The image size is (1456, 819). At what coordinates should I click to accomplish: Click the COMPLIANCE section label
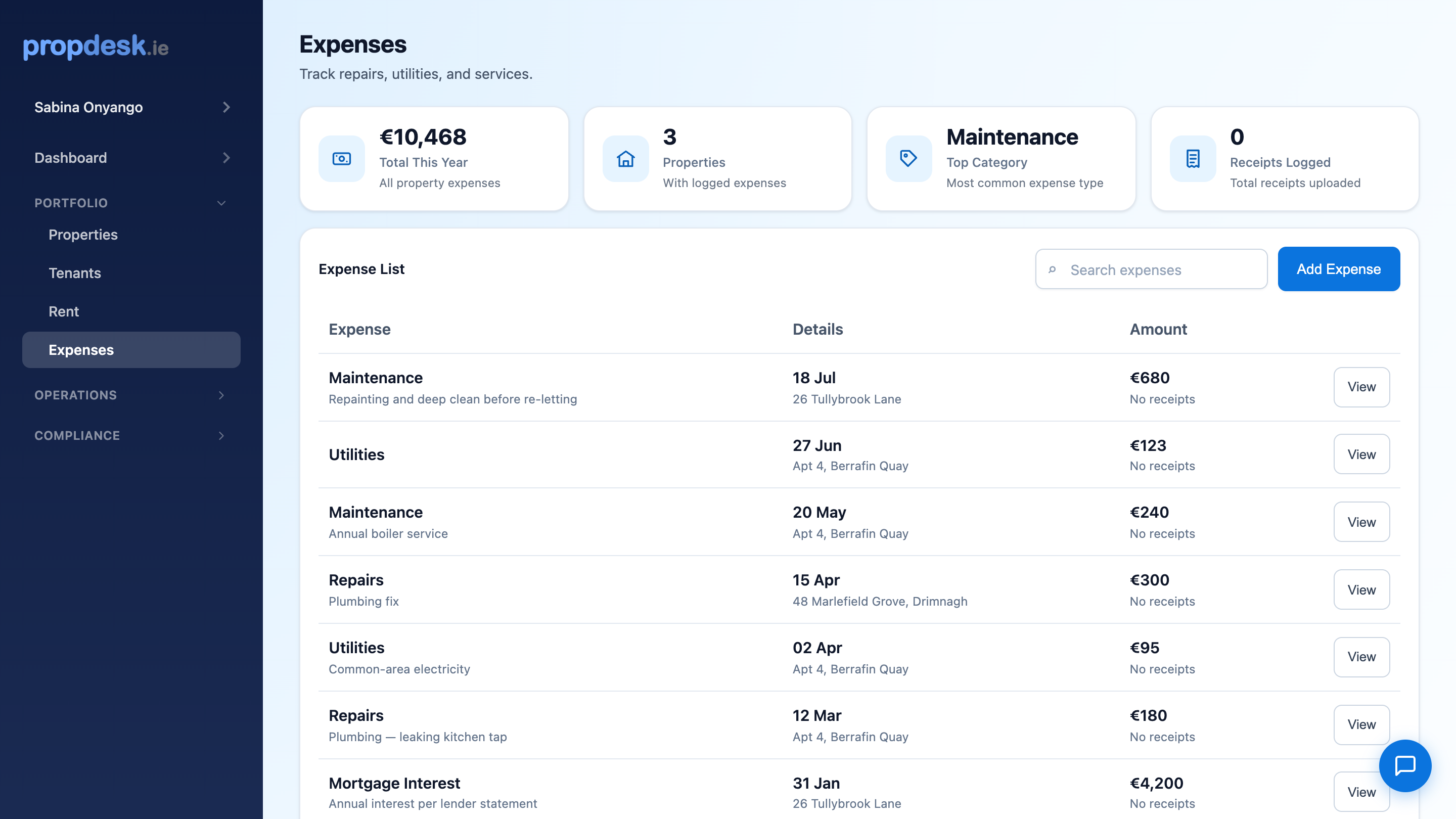coord(77,435)
